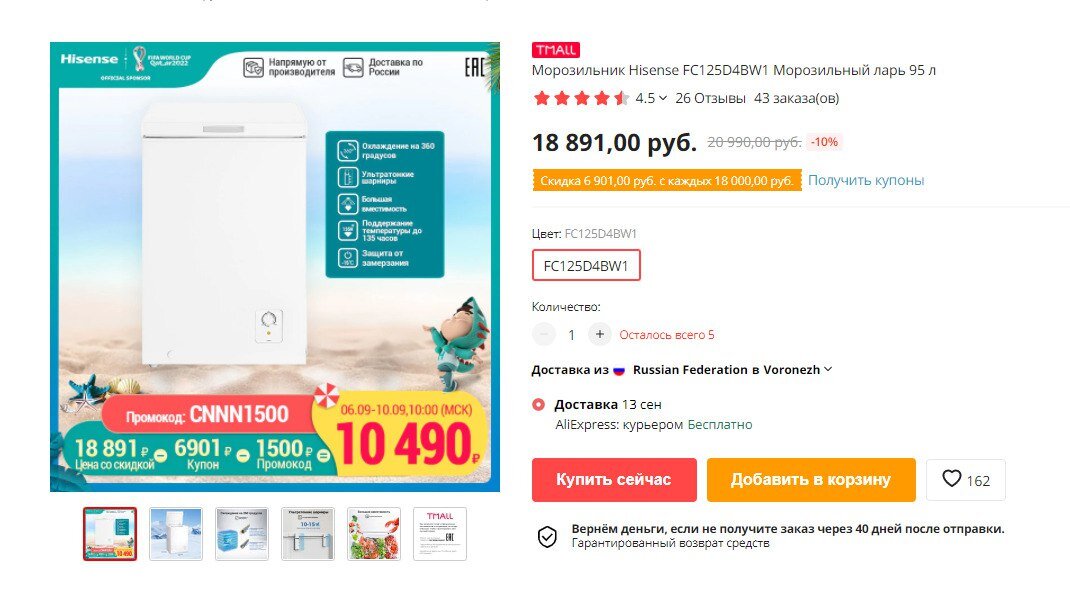Click the star rating icons
The image size is (1070, 589).
581,98
